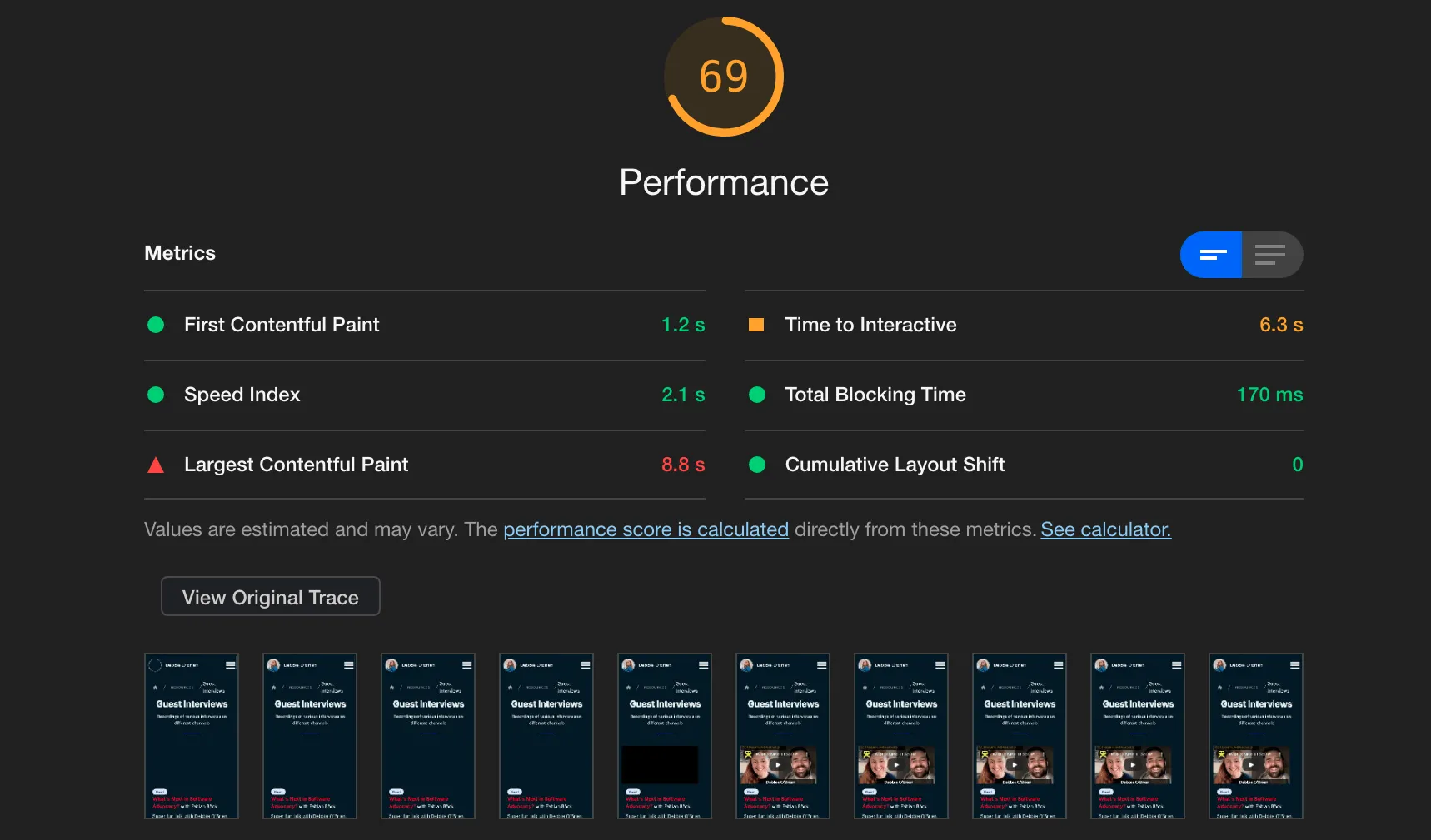The width and height of the screenshot is (1431, 840).
Task: Click the orange square beside Time to Interactive
Action: (756, 325)
